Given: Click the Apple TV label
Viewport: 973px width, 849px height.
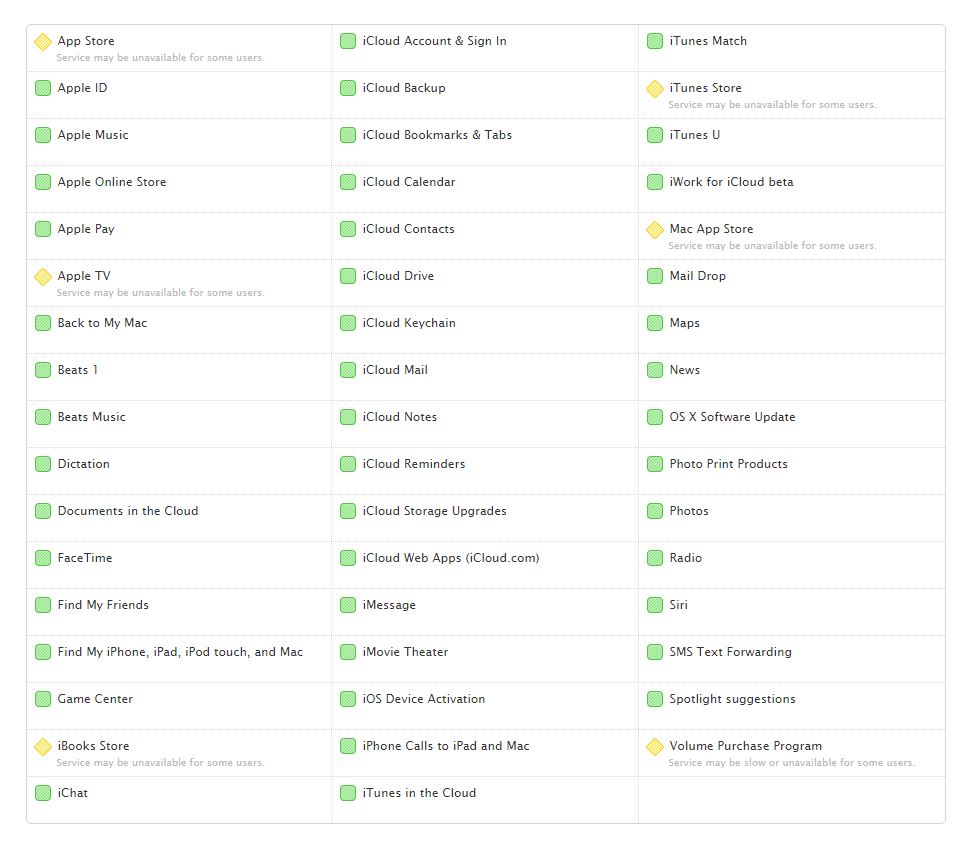Looking at the screenshot, I should [x=84, y=276].
